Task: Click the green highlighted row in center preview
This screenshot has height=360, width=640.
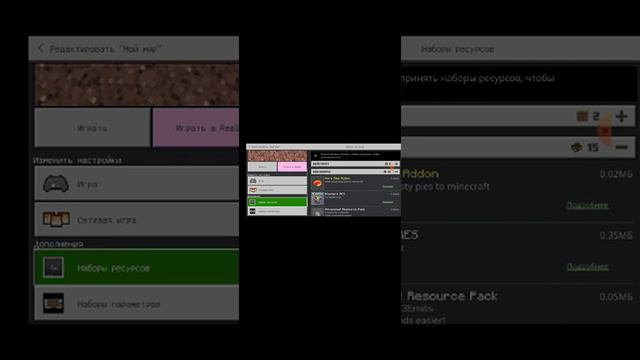Action: click(277, 202)
